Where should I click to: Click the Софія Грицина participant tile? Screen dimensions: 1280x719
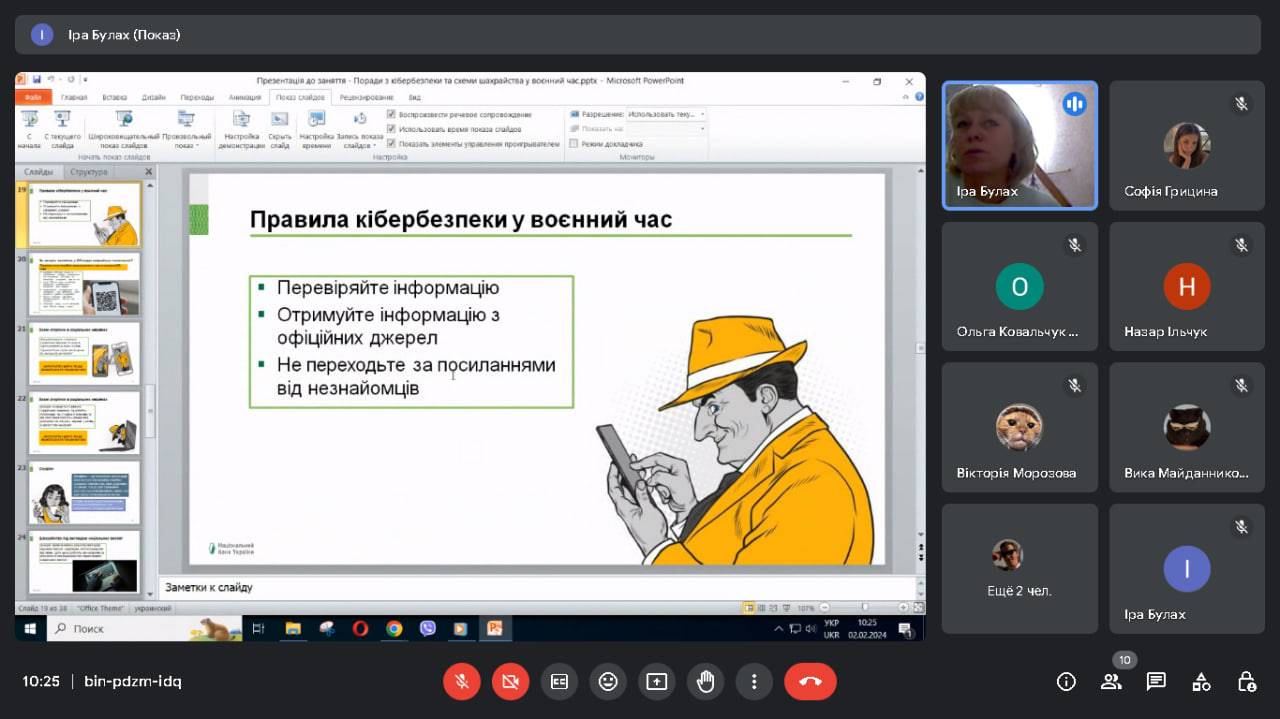pos(1186,146)
